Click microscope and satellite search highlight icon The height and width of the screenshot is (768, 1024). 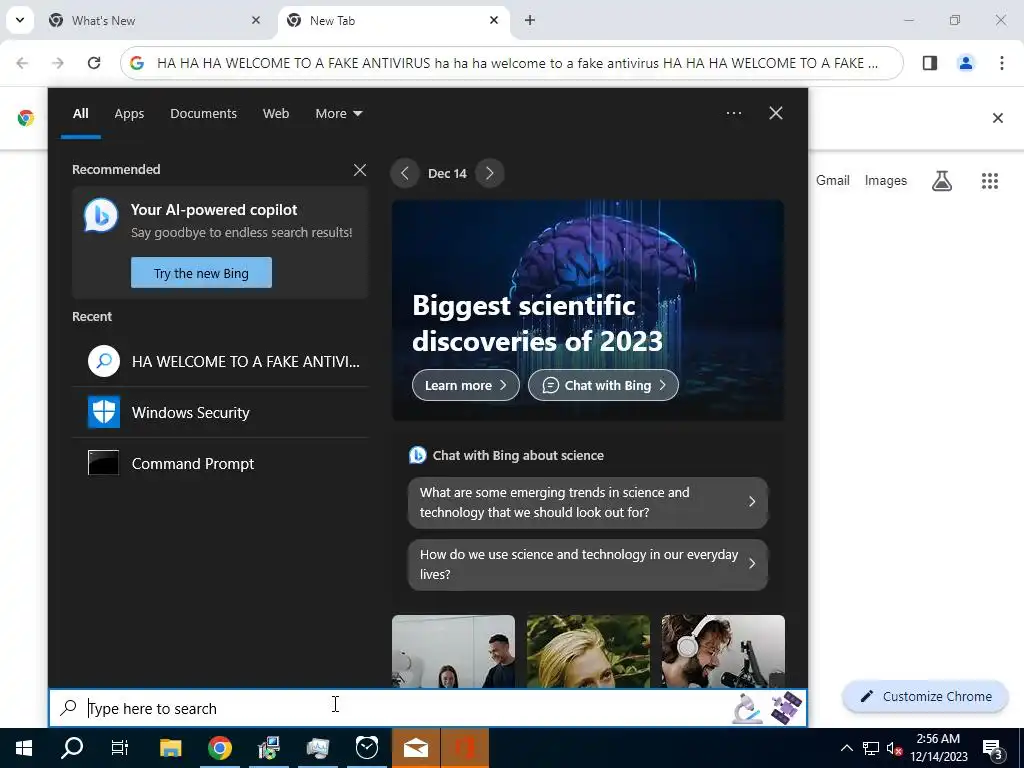pyautogui.click(x=767, y=708)
